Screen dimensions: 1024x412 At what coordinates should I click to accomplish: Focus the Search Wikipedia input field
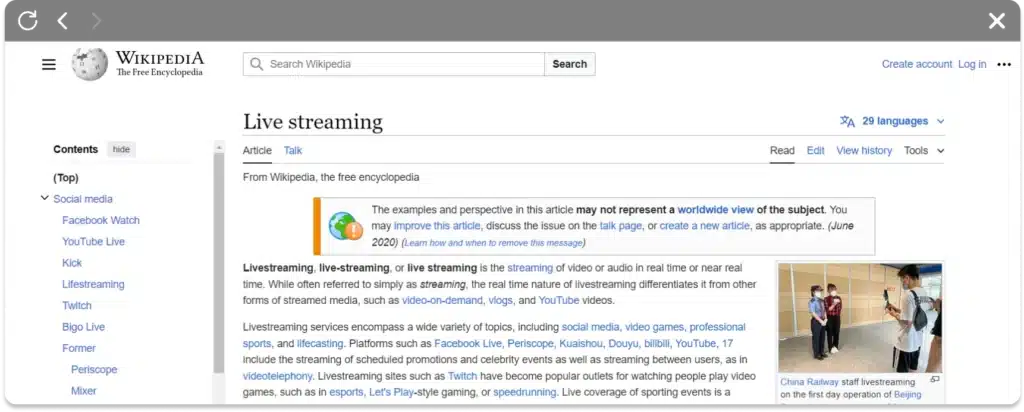click(x=394, y=64)
